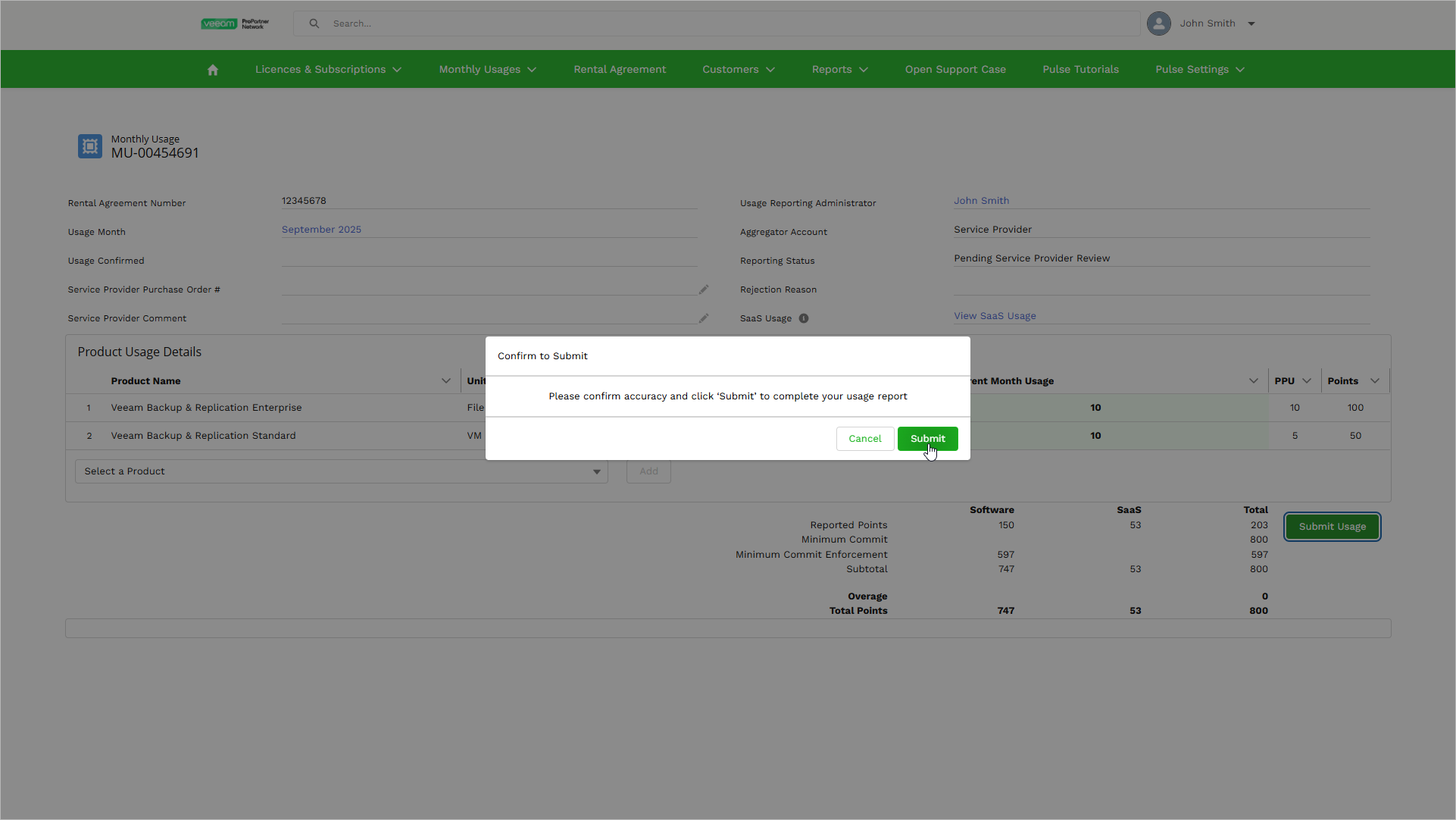The image size is (1456, 820).
Task: Open the Rental Agreement menu item
Action: [x=620, y=70]
